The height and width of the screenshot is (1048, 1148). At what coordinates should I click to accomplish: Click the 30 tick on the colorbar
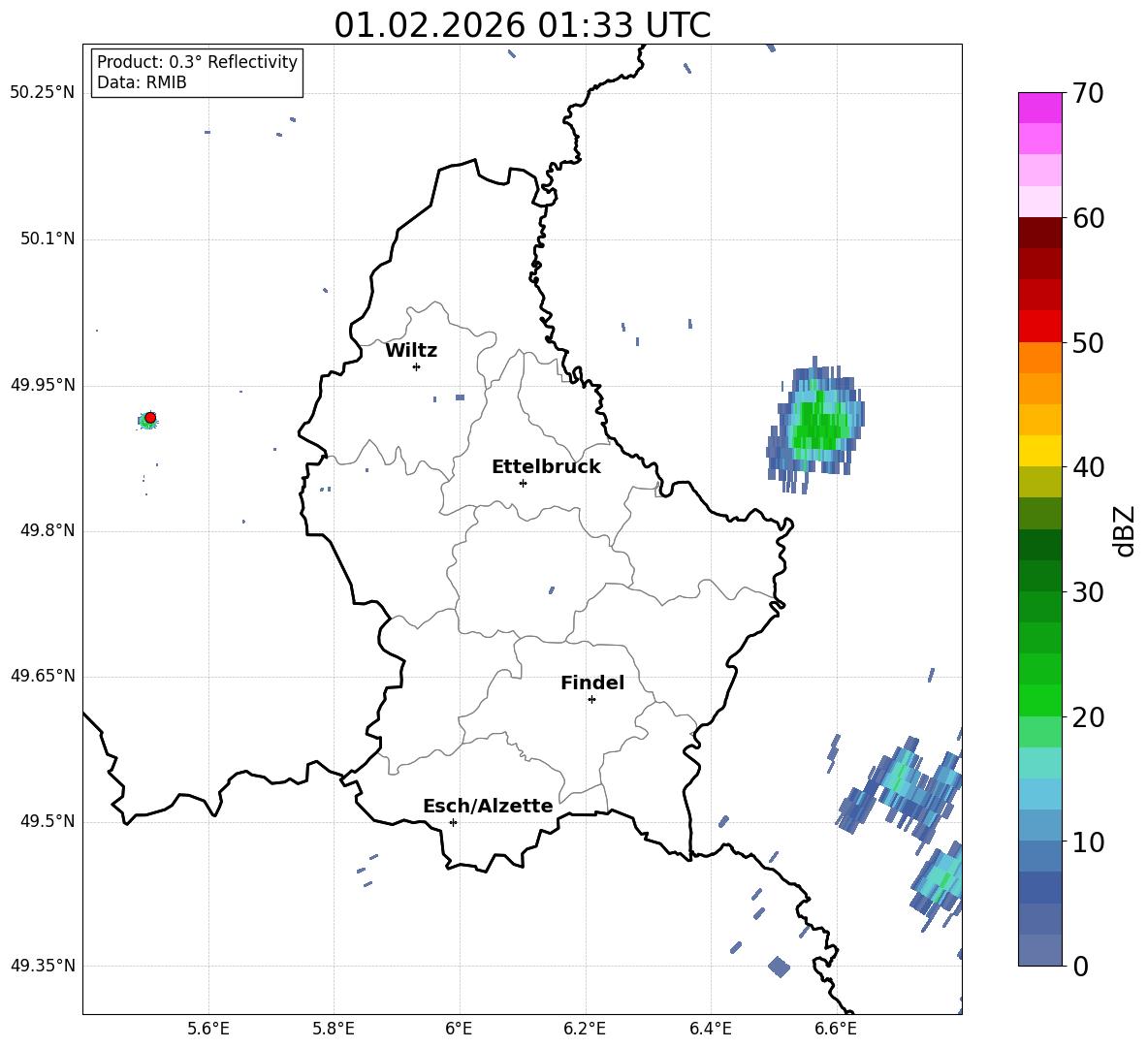click(1088, 592)
